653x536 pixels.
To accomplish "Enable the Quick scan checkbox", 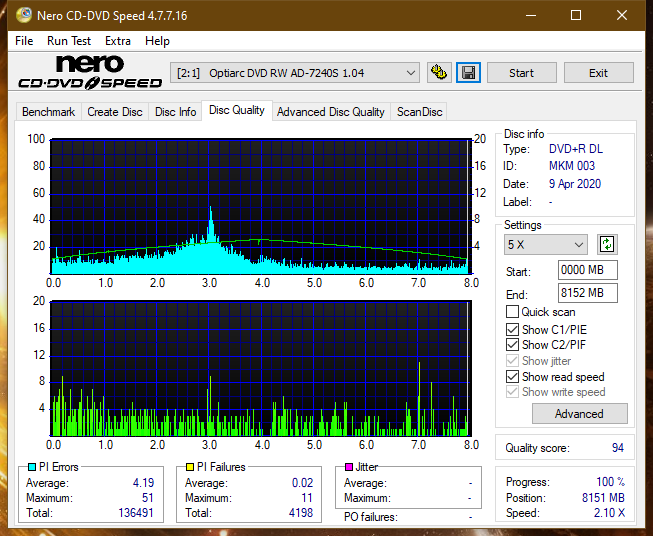I will tap(513, 312).
